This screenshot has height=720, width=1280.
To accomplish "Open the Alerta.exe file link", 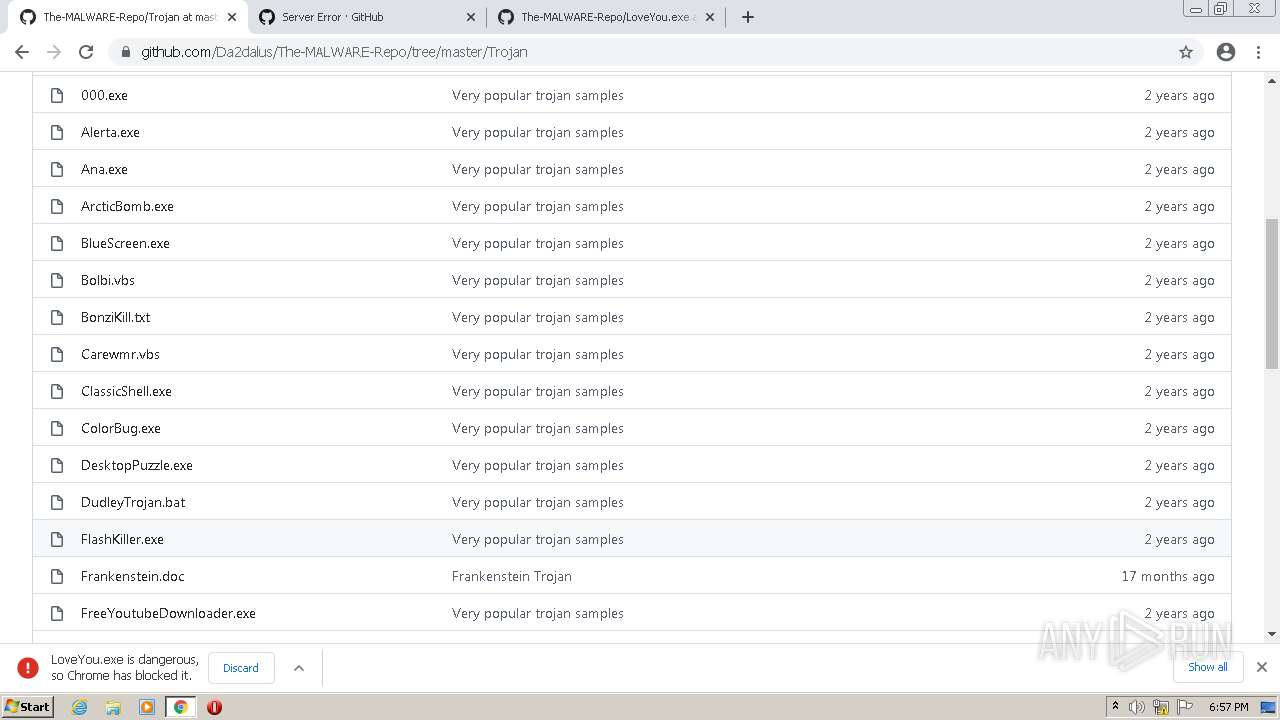I will click(x=110, y=132).
